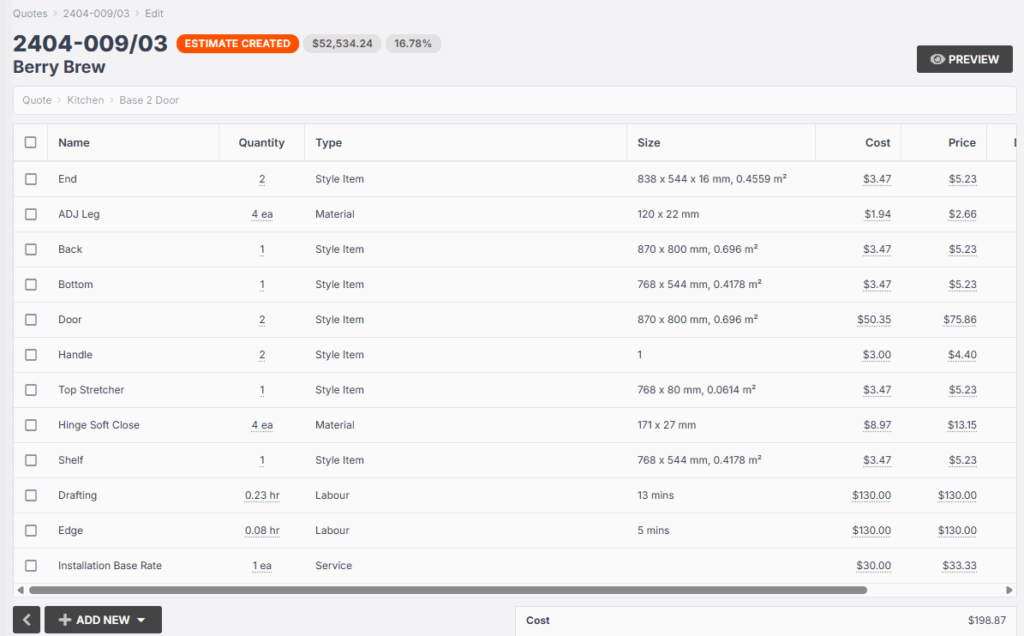Go to the 2404-009/03 breadcrumb link
The height and width of the screenshot is (636, 1024).
coord(95,14)
